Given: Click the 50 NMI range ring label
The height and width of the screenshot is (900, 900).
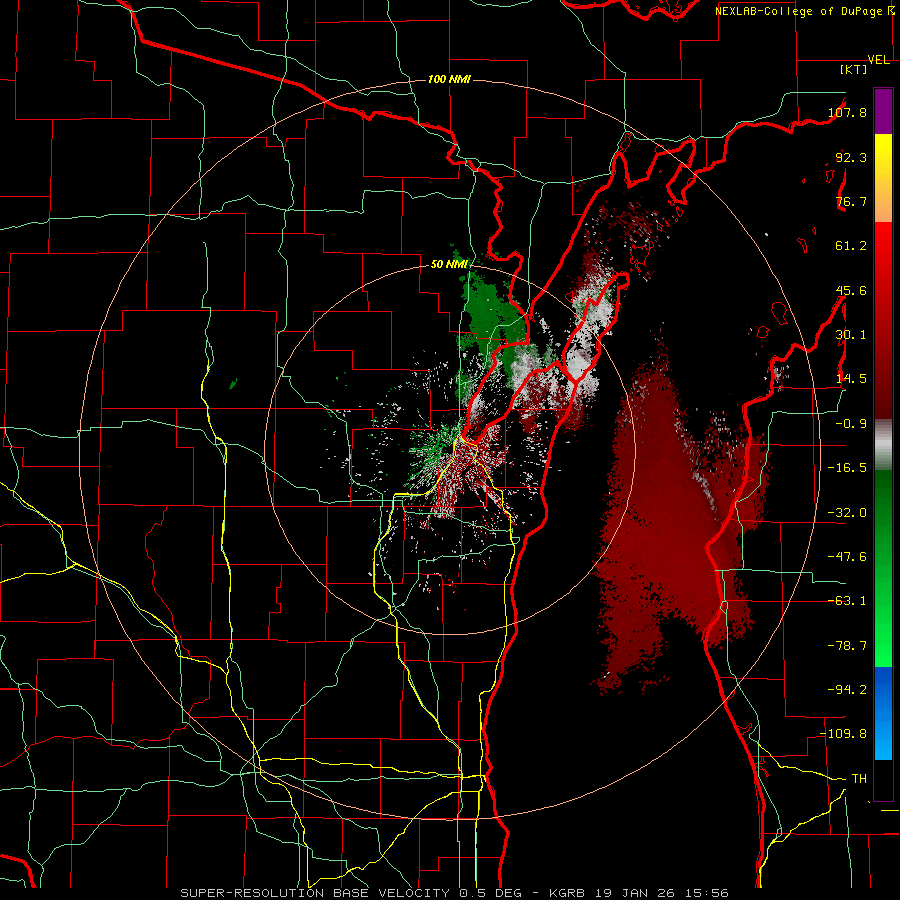Looking at the screenshot, I should point(449,265).
